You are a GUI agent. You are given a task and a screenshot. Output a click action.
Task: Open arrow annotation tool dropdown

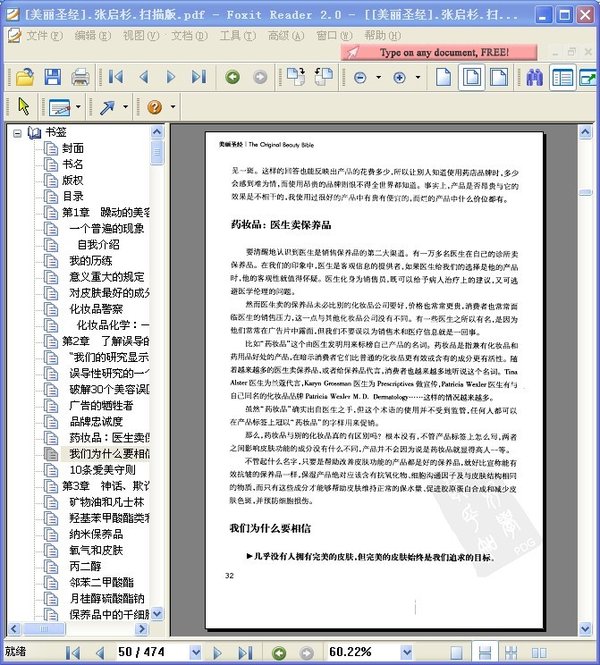(x=126, y=106)
